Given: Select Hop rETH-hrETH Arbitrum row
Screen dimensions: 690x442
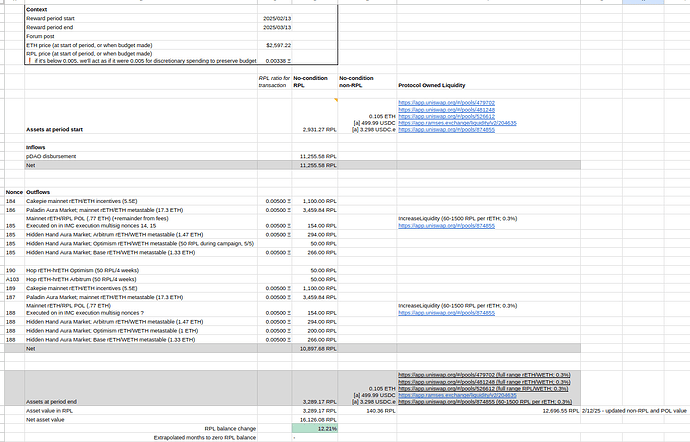Looking at the screenshot, I should [141, 279].
